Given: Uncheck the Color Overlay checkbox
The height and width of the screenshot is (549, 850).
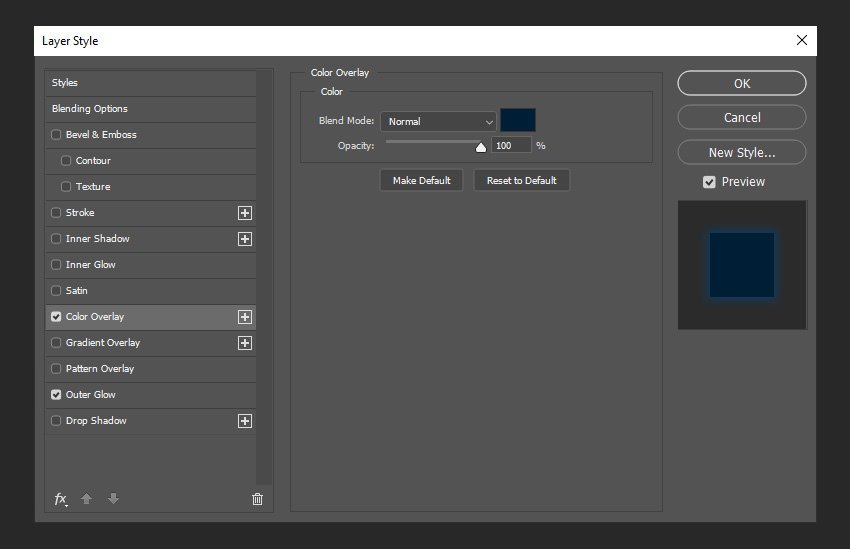Looking at the screenshot, I should [56, 317].
